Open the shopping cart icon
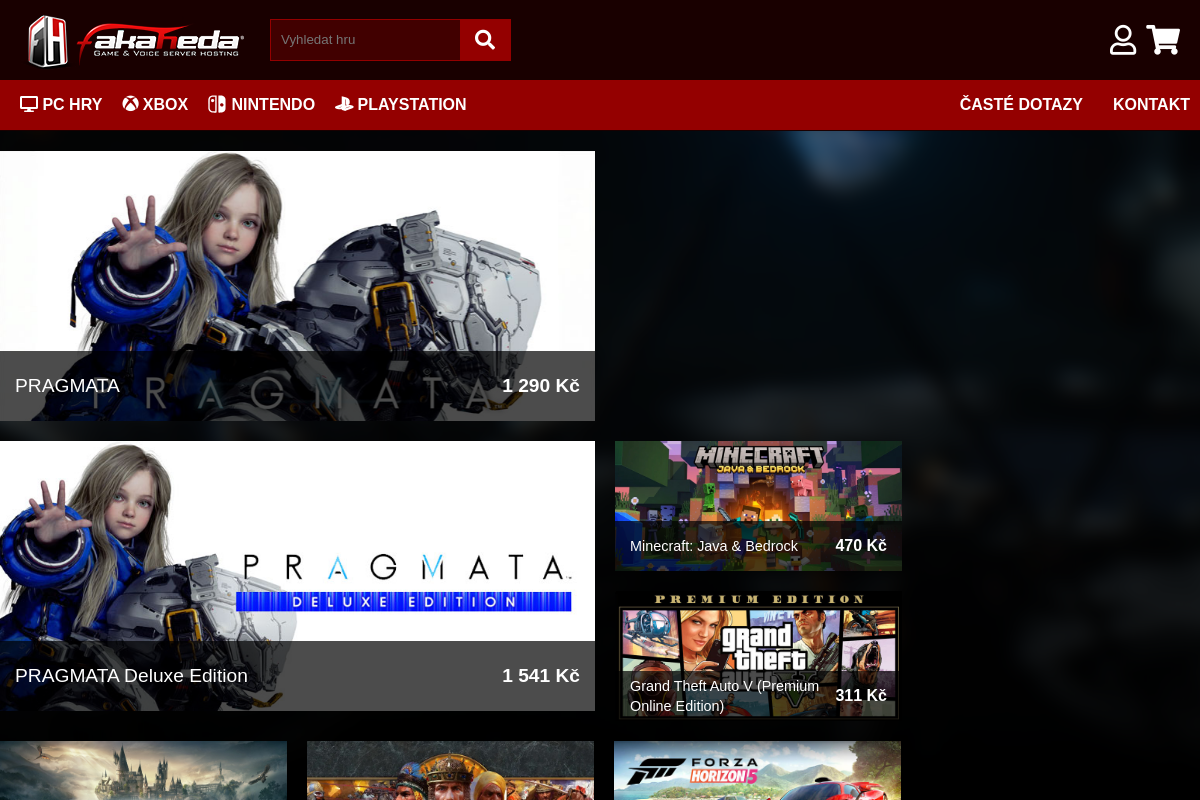Viewport: 1200px width, 800px height. point(1163,40)
